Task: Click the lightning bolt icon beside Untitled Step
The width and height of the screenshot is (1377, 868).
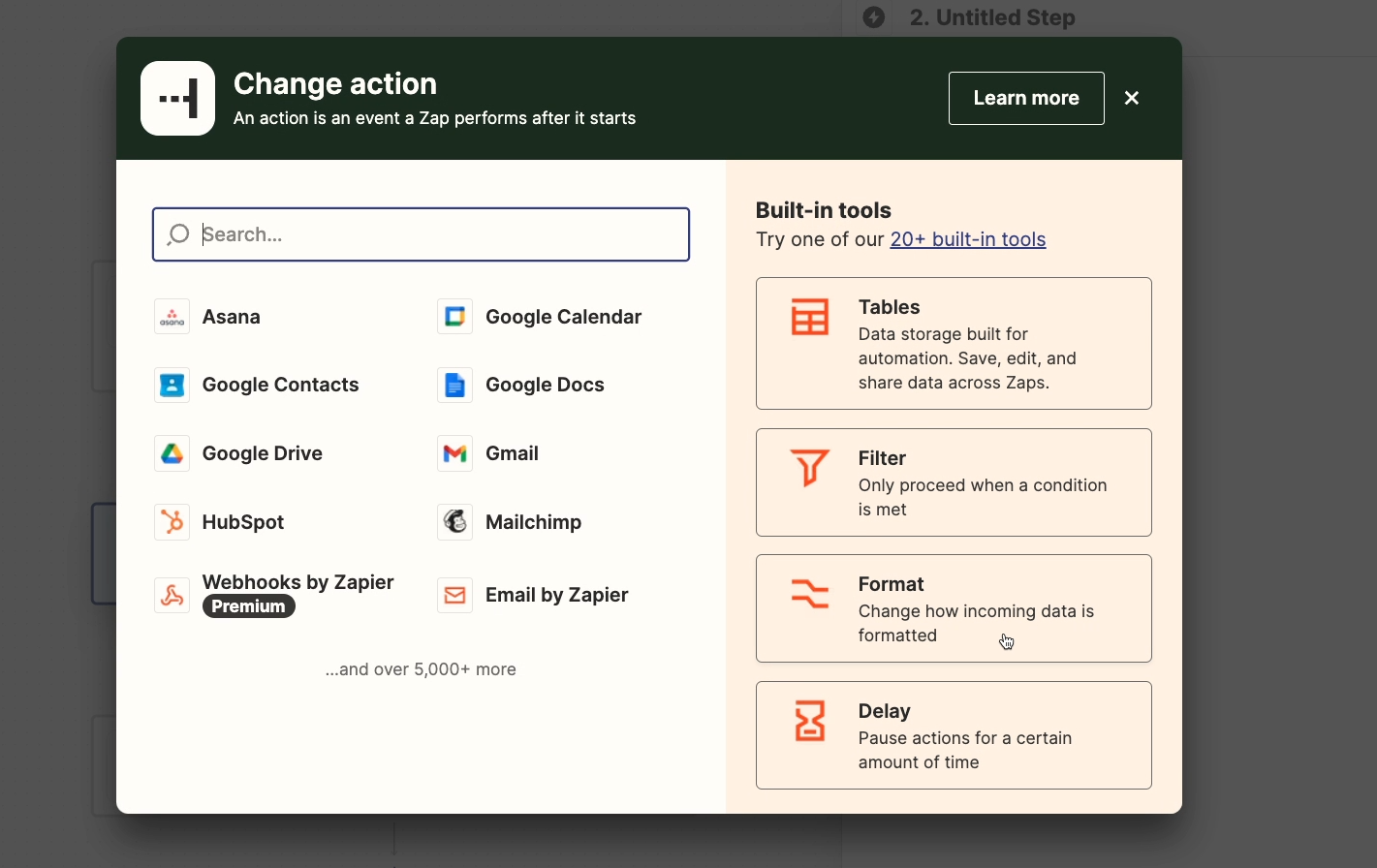Action: coord(874,17)
